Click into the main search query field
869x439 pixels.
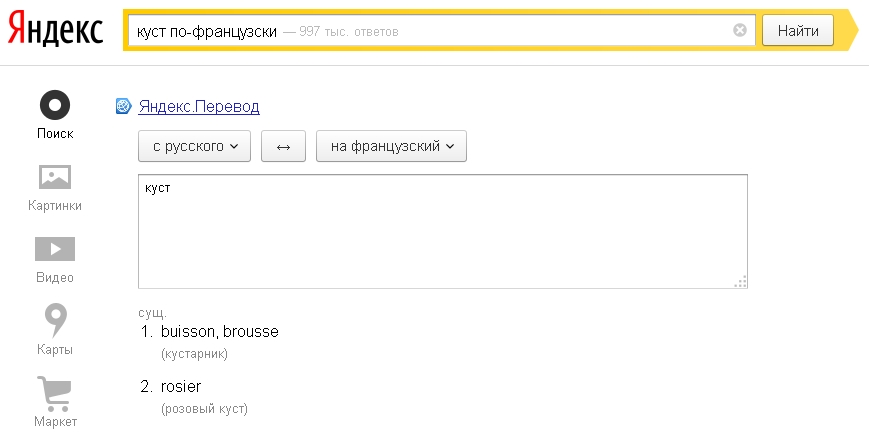coord(430,31)
